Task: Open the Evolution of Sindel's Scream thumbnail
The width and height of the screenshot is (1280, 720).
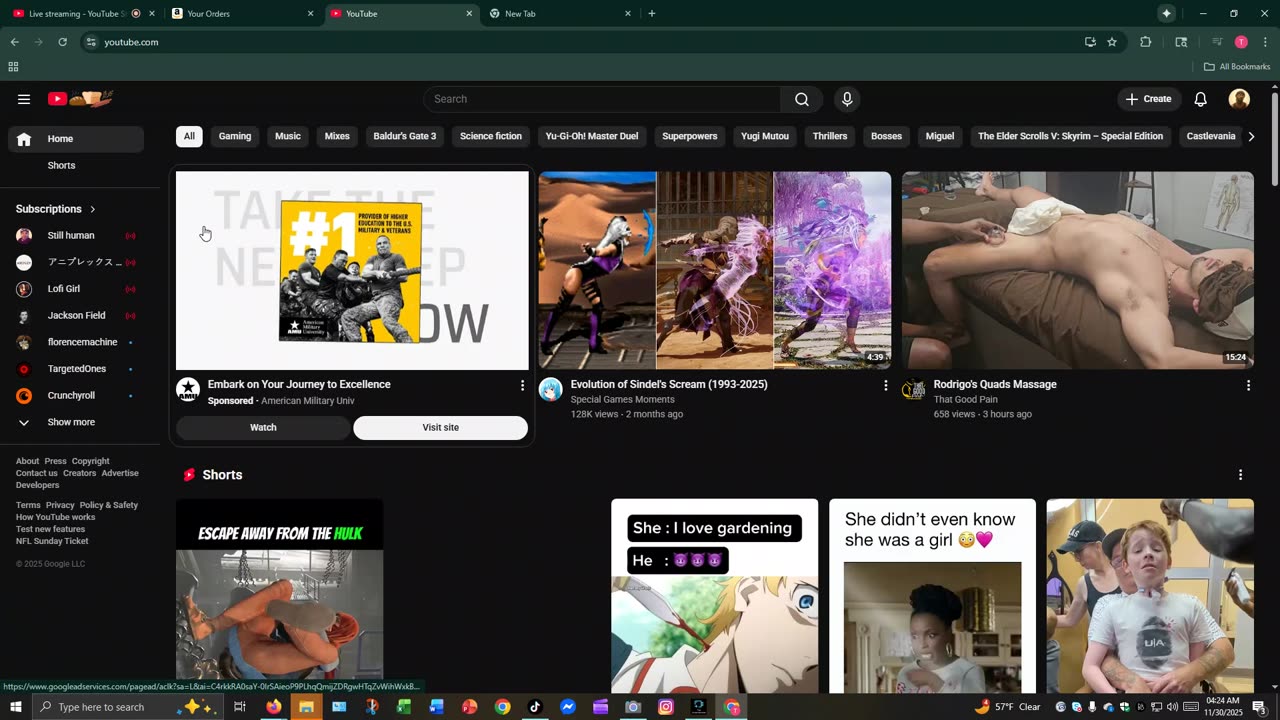Action: click(715, 270)
